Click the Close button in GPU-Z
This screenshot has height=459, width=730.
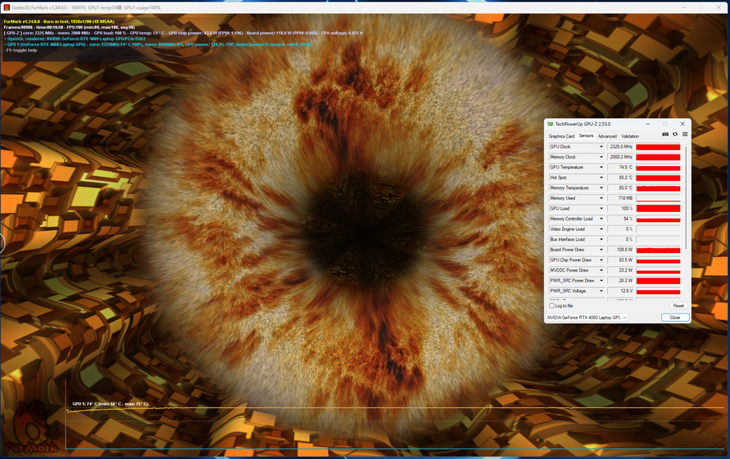click(x=675, y=317)
